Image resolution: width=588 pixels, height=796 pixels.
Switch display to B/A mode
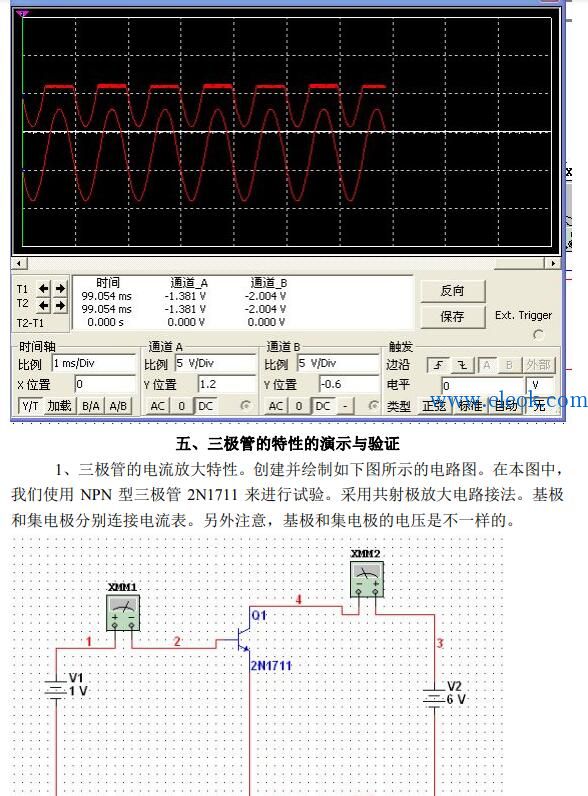90,406
